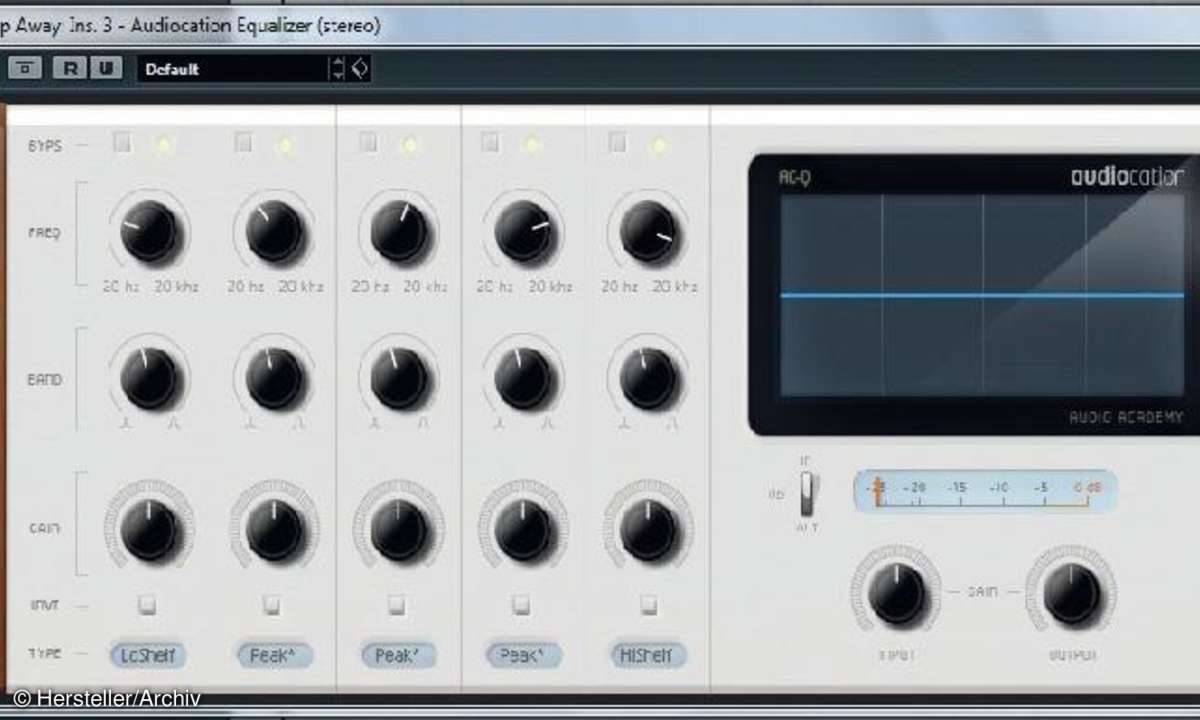Click the GAIN knob of the HiShelf band
Viewport: 1200px width, 720px height.
(648, 529)
